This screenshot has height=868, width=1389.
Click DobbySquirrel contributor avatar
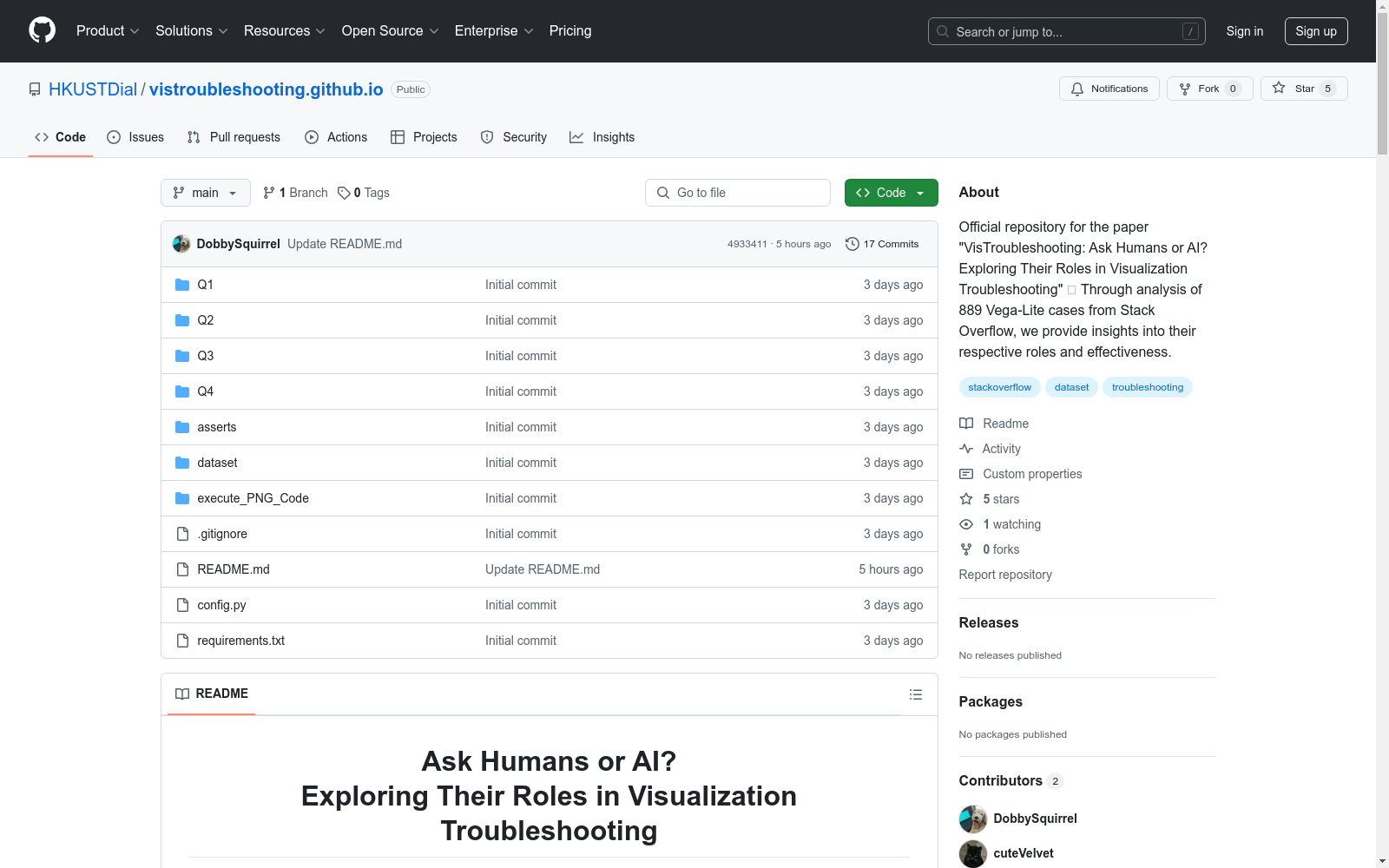coord(973,819)
